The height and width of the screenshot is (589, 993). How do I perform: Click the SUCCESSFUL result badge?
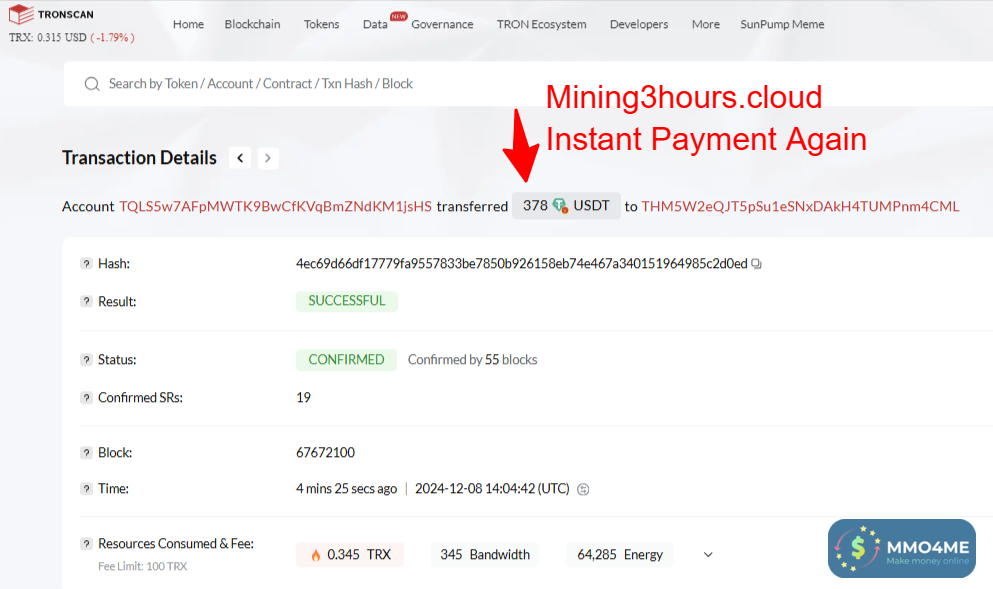pyautogui.click(x=346, y=301)
